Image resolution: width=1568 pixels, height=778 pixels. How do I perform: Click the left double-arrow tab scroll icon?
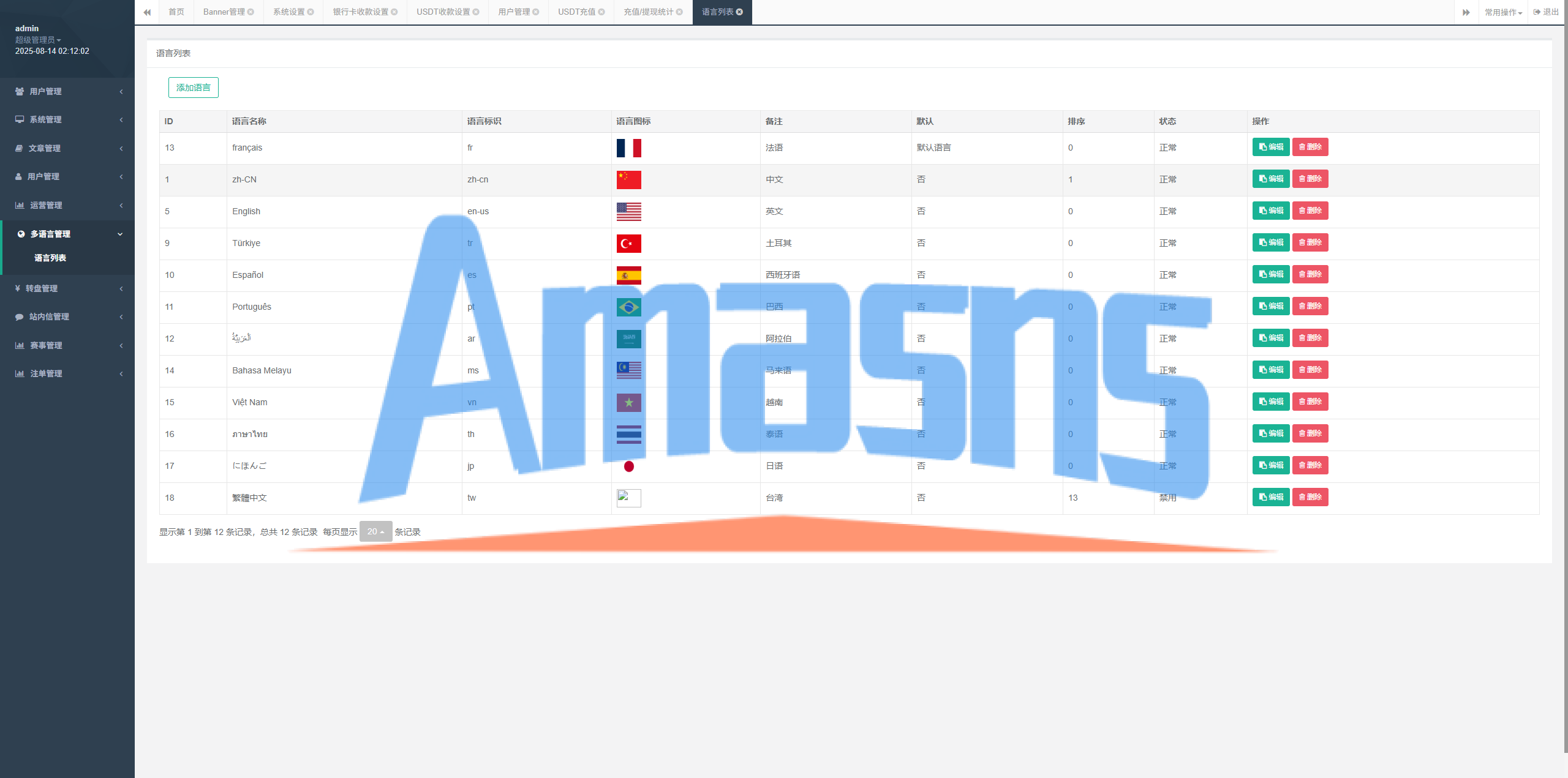pos(147,12)
